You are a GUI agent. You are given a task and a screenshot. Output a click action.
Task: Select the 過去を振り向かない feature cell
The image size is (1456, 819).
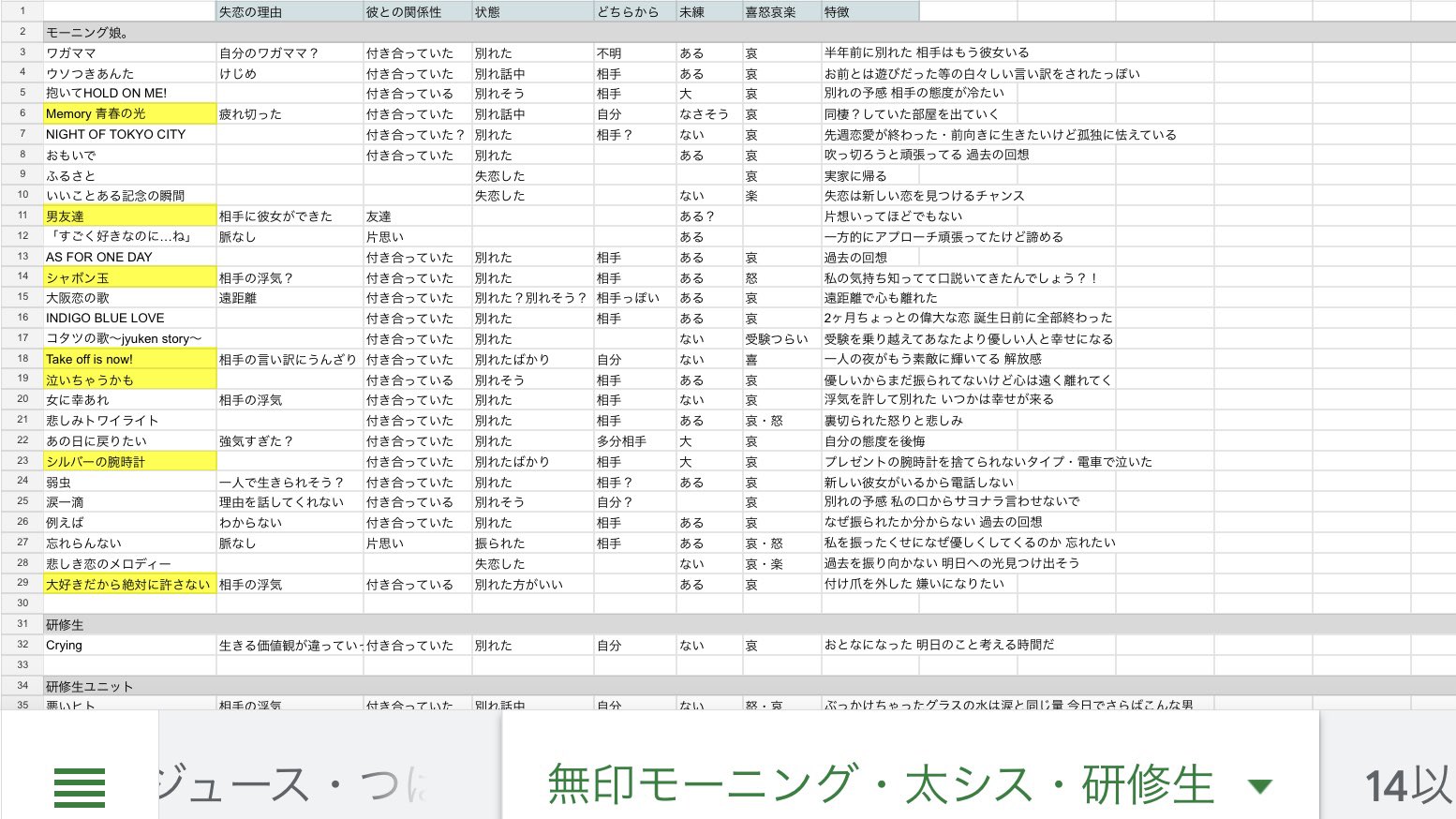[952, 563]
